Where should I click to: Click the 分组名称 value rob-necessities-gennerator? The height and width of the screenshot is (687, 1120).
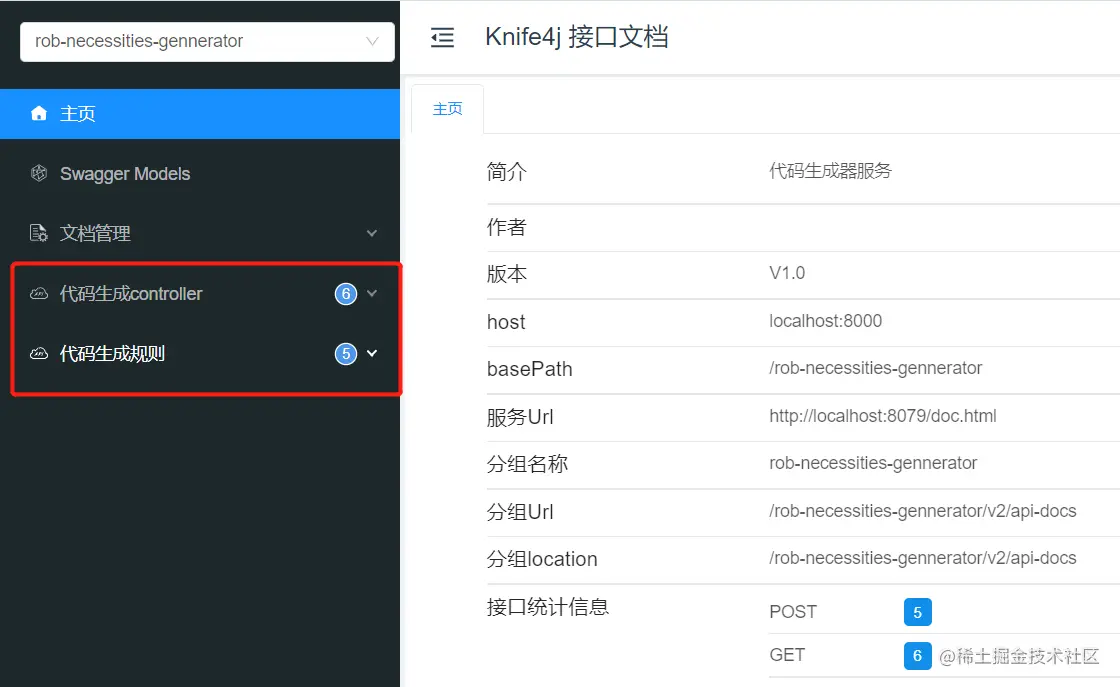tap(873, 463)
